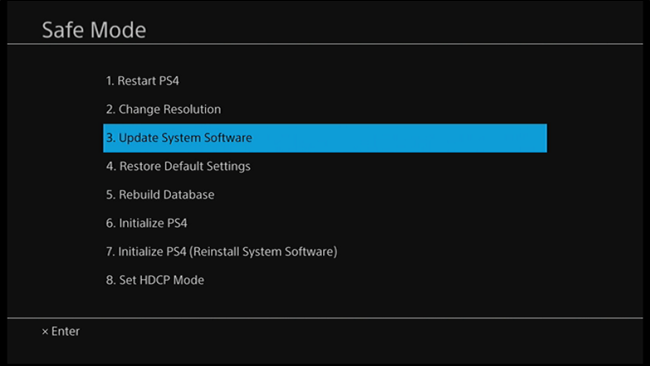
Task: Select Set HDCP Mode option
Action: click(155, 280)
